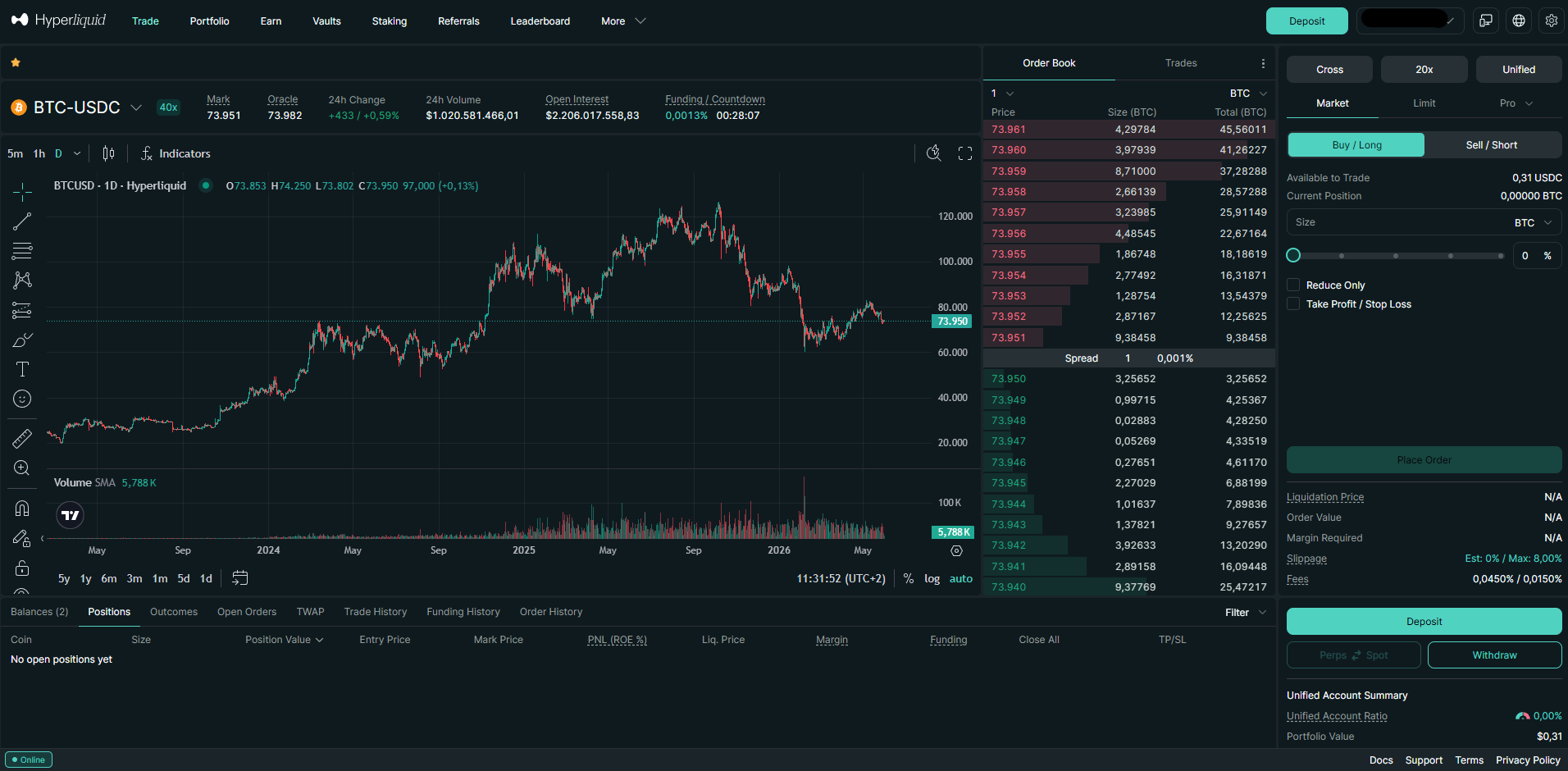Enable Take Profit / Stop Loss checkbox
The height and width of the screenshot is (771, 1568).
pos(1293,303)
